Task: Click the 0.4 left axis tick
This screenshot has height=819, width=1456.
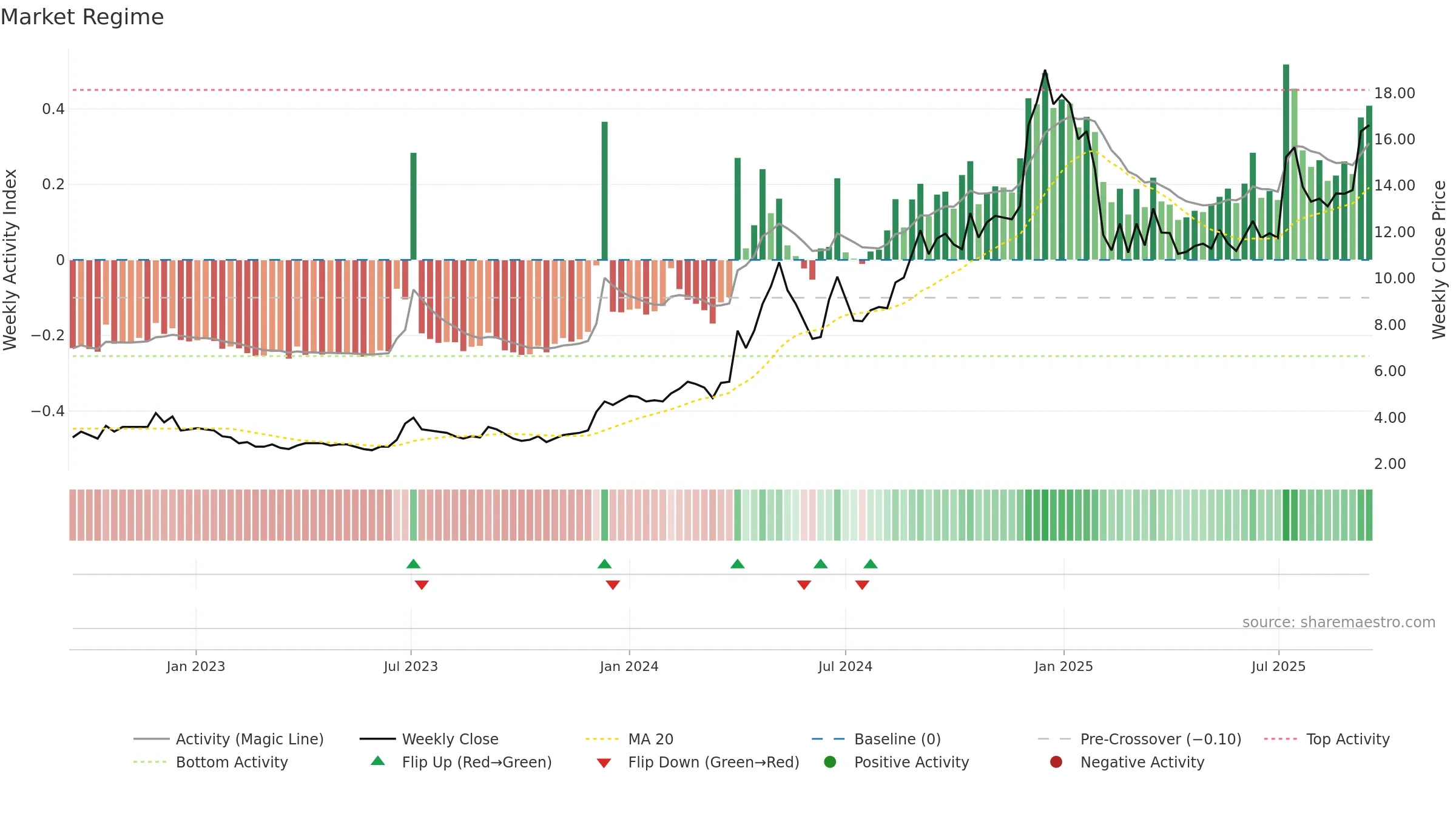Action: 53,109
